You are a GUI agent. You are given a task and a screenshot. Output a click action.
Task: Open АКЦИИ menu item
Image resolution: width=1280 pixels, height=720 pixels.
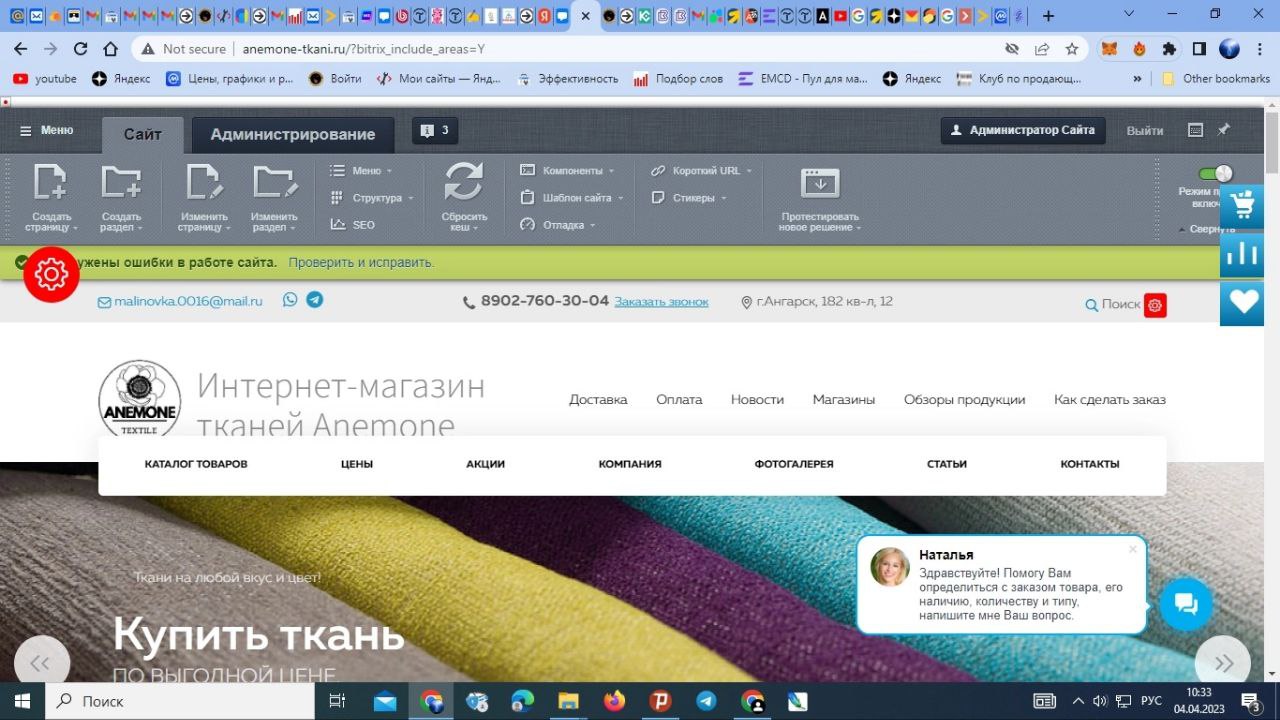point(485,464)
